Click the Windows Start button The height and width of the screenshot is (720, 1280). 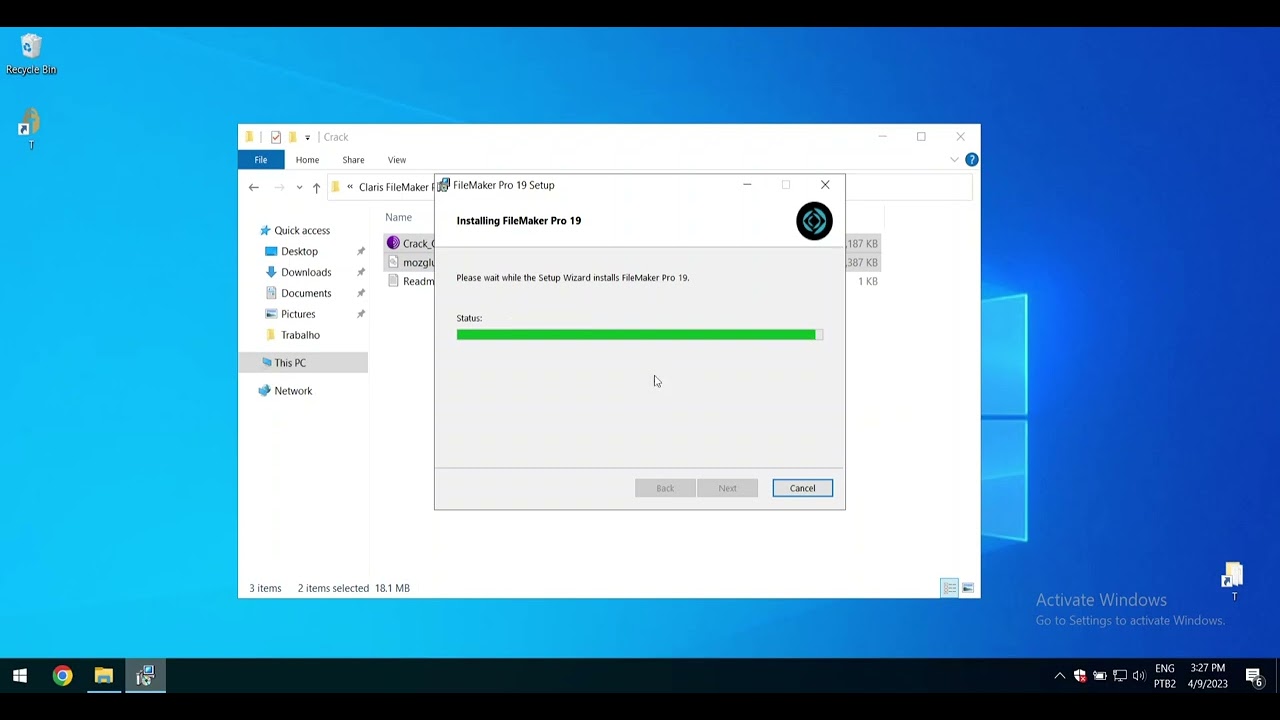[x=19, y=677]
